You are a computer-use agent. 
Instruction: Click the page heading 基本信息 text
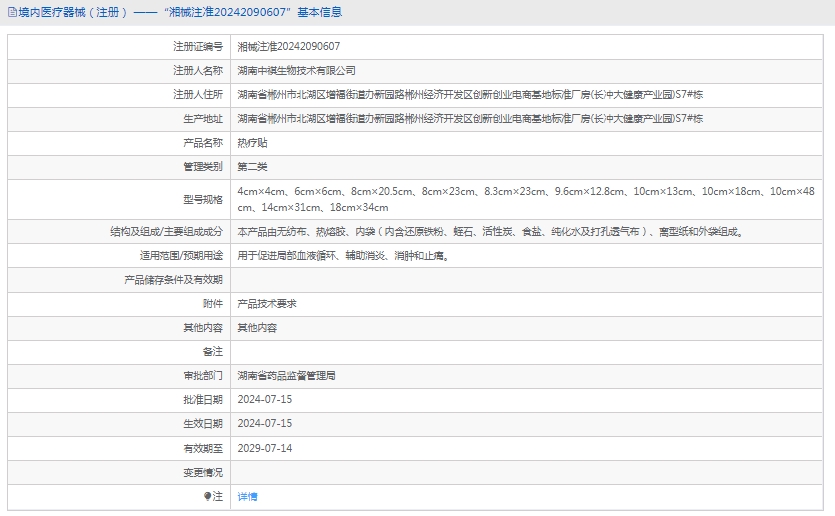pyautogui.click(x=320, y=12)
